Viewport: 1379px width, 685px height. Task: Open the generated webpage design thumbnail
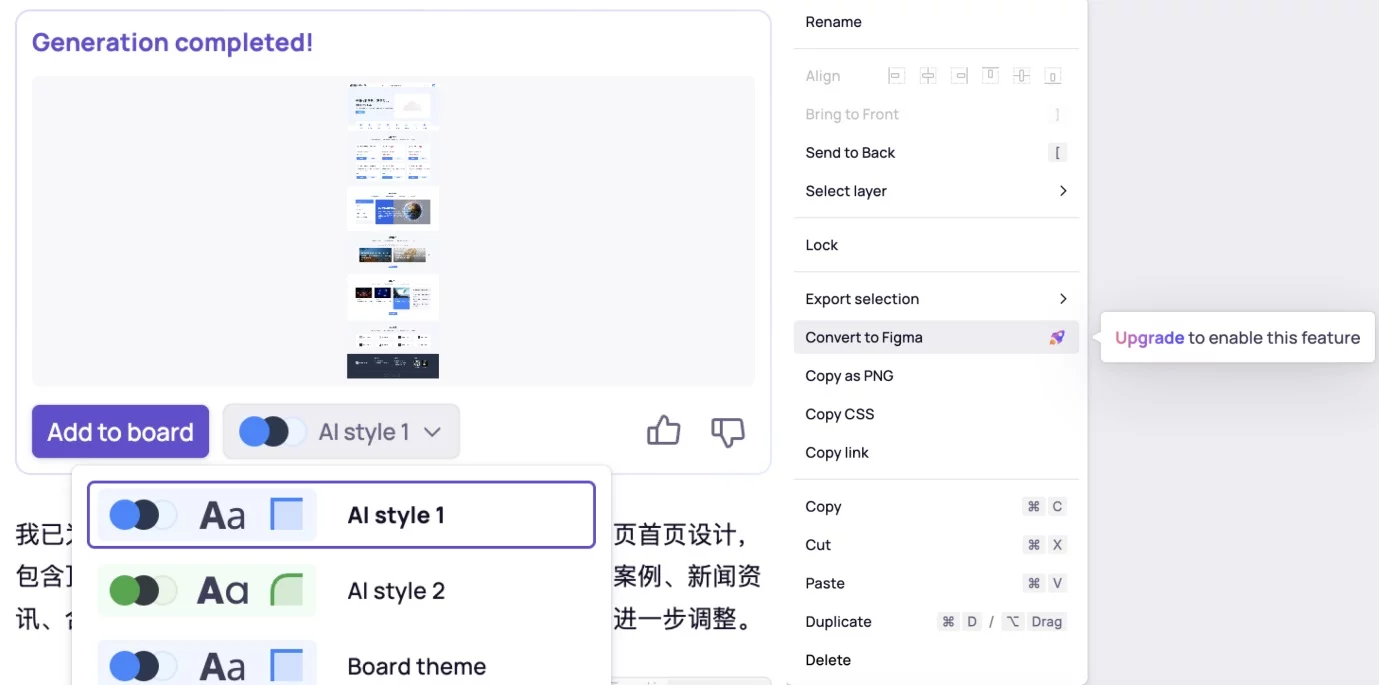click(x=393, y=231)
